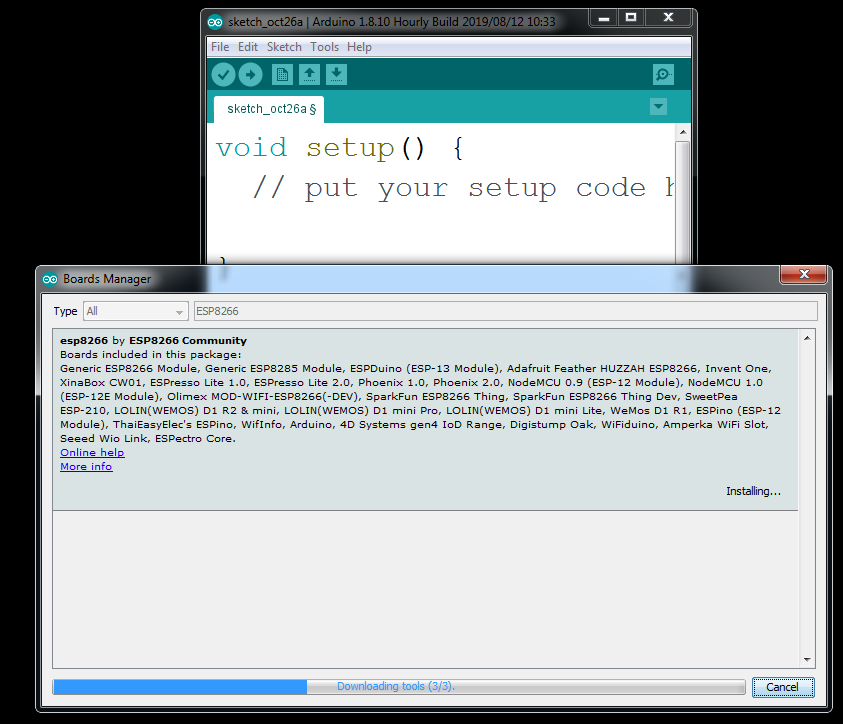The height and width of the screenshot is (725, 843).
Task: Cancel the board installation
Action: point(783,687)
